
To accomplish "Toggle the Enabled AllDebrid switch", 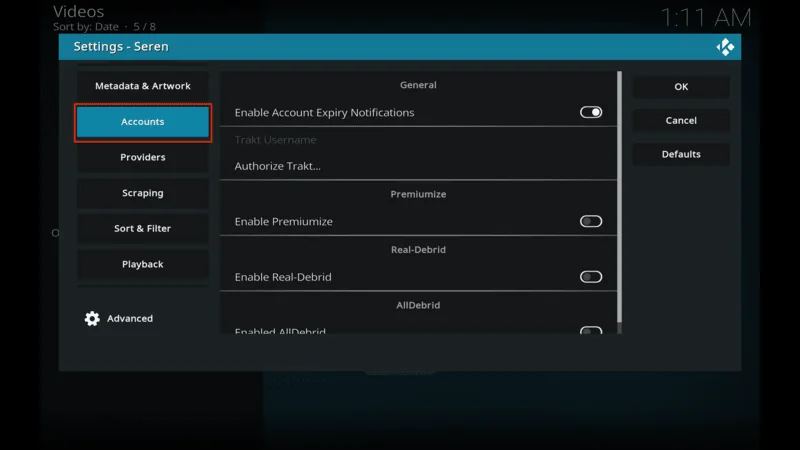I will [591, 331].
